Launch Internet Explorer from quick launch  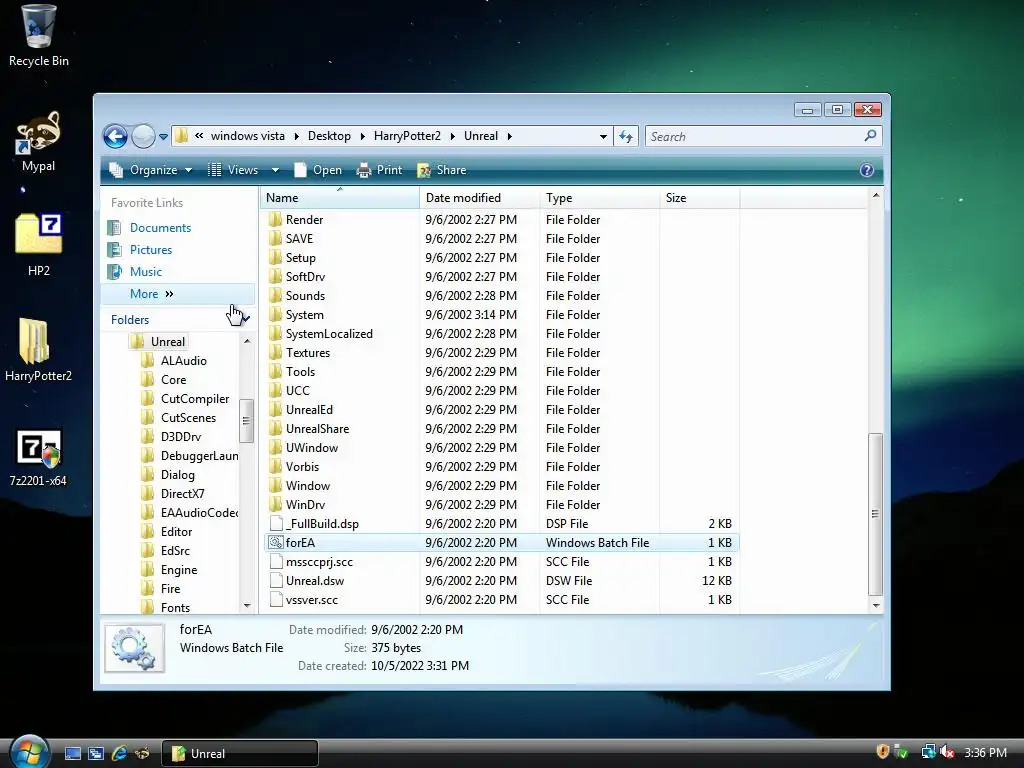(x=119, y=754)
